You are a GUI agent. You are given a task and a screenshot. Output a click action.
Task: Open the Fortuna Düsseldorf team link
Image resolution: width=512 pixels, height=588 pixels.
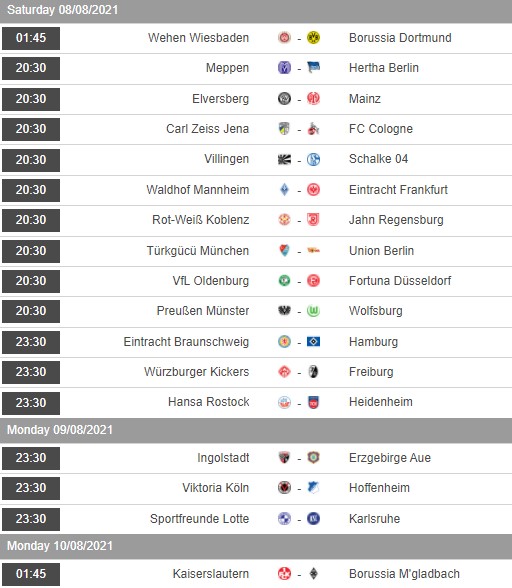point(400,280)
